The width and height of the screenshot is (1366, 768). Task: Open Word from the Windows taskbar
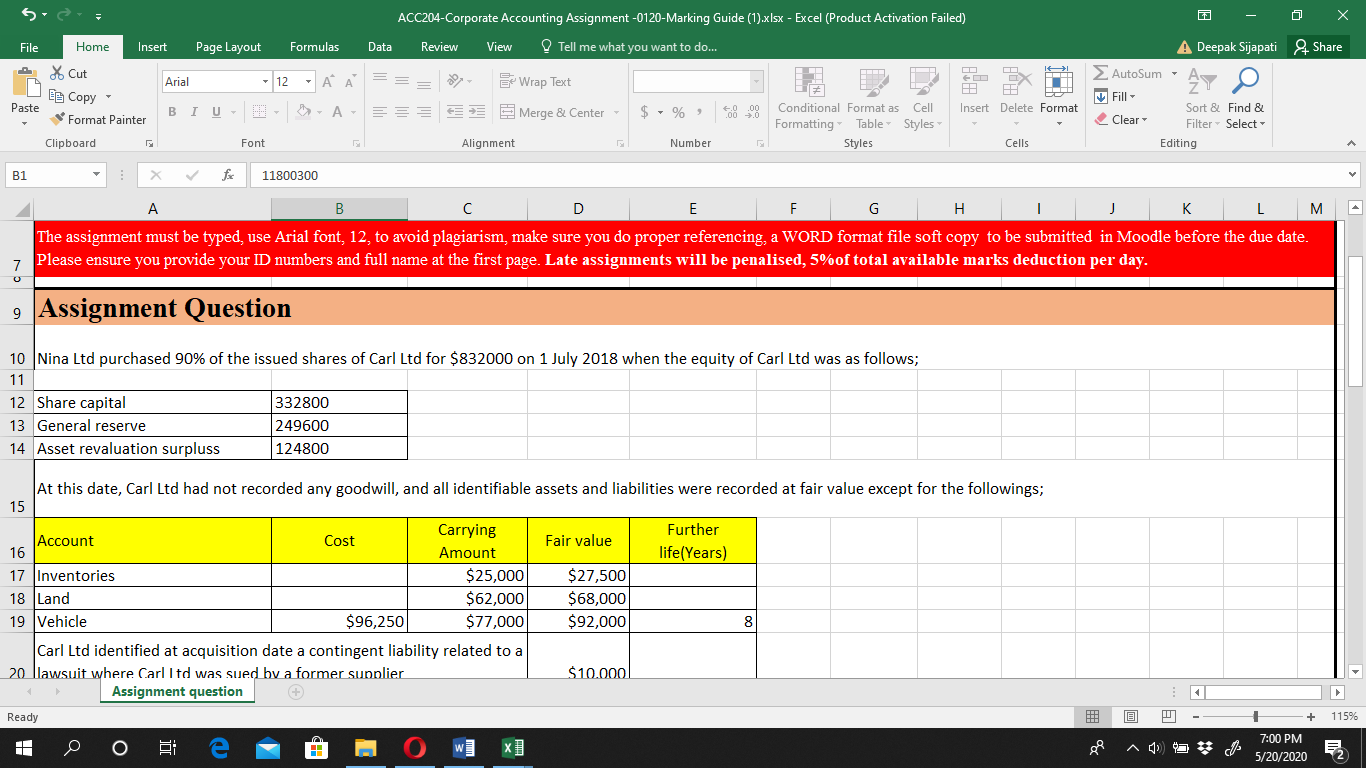point(464,748)
